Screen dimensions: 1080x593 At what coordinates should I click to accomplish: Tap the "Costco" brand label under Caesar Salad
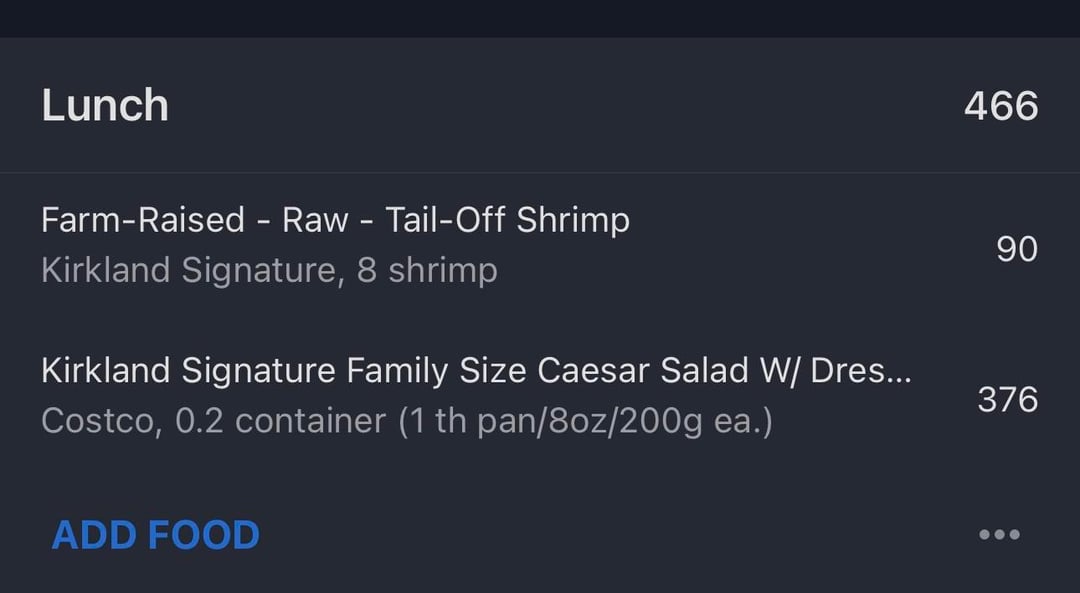coord(98,421)
